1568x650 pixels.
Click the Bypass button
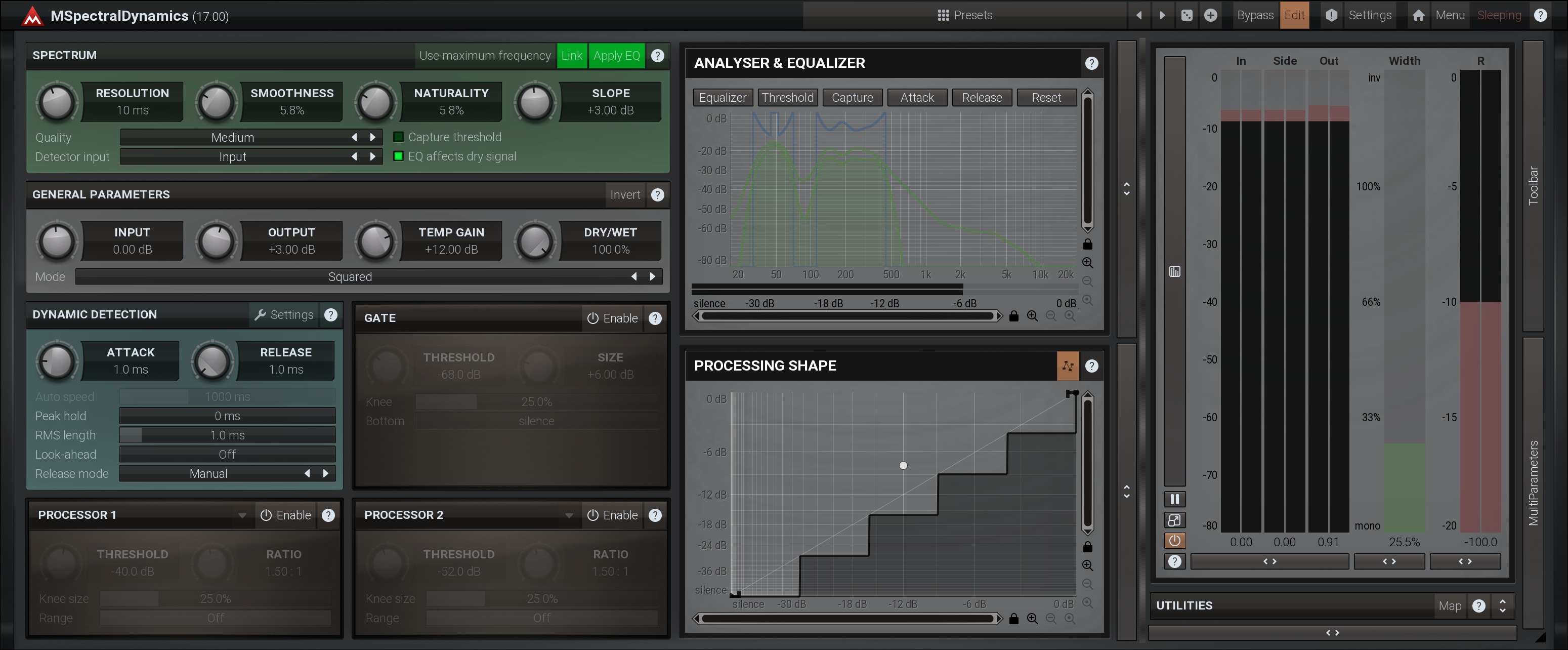(1254, 15)
